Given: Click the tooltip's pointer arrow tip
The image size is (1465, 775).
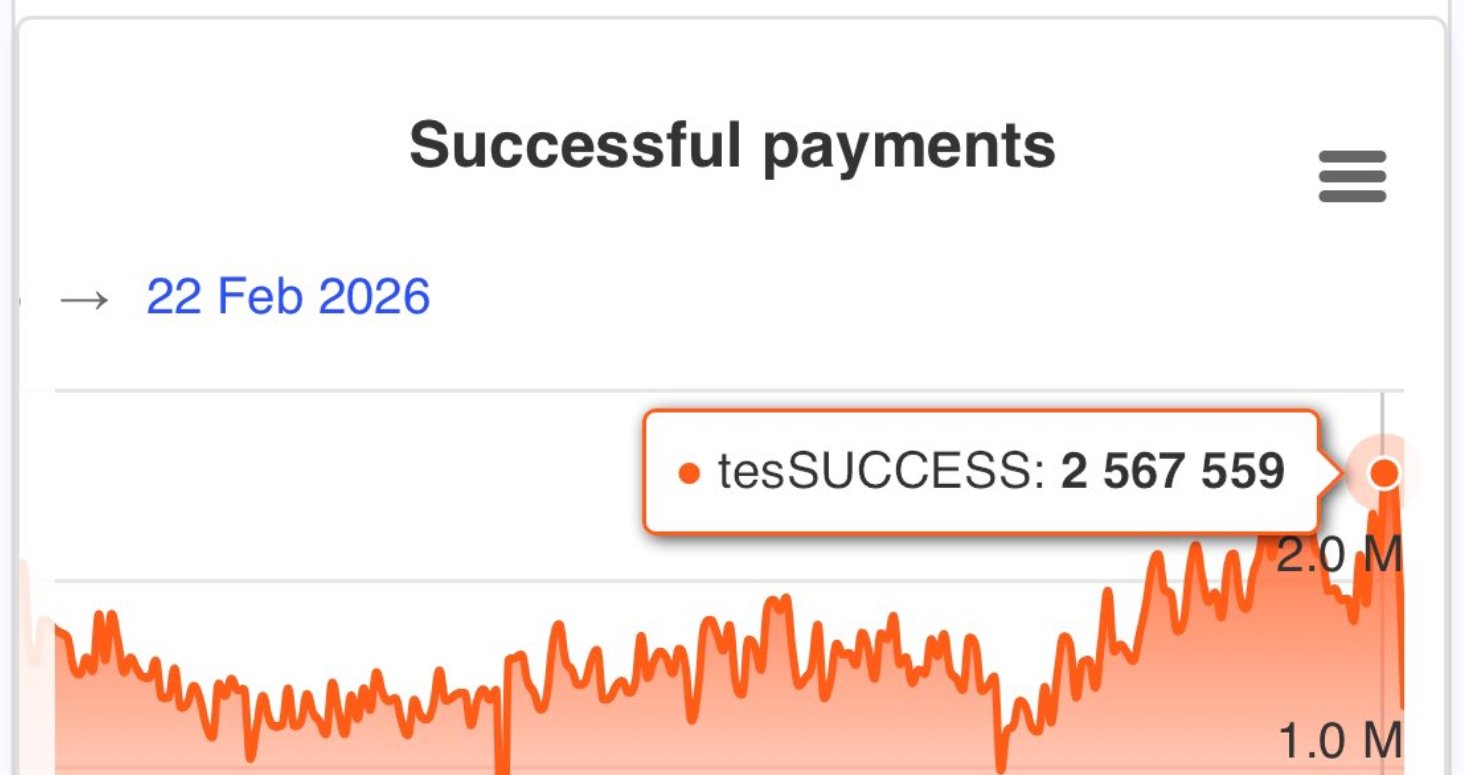Looking at the screenshot, I should click(1338, 472).
